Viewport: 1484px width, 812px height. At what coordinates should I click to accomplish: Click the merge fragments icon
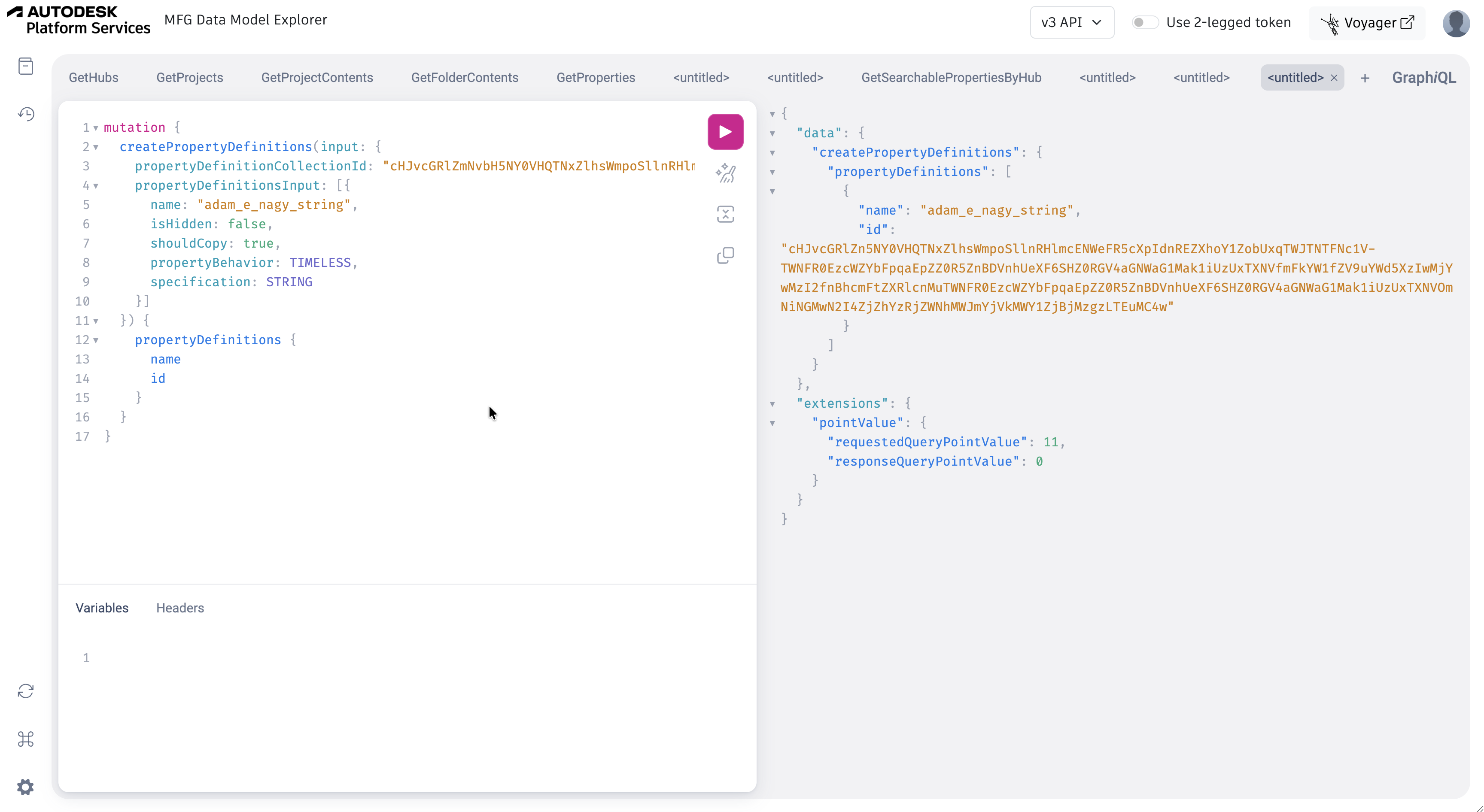pos(725,214)
